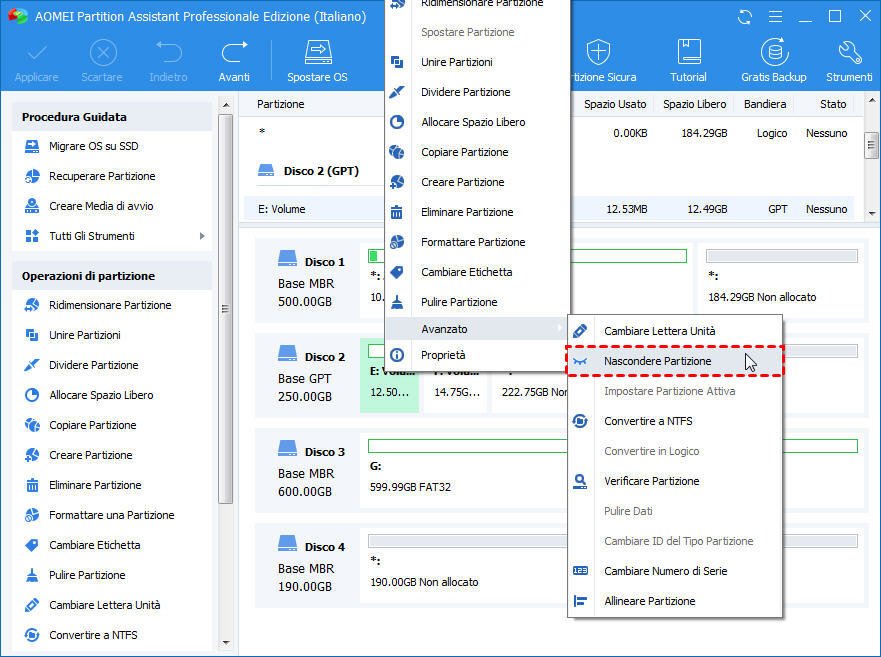Click Cambiare Etichetta tag icon in sidebar
Screen dimensions: 881x657
32,545
